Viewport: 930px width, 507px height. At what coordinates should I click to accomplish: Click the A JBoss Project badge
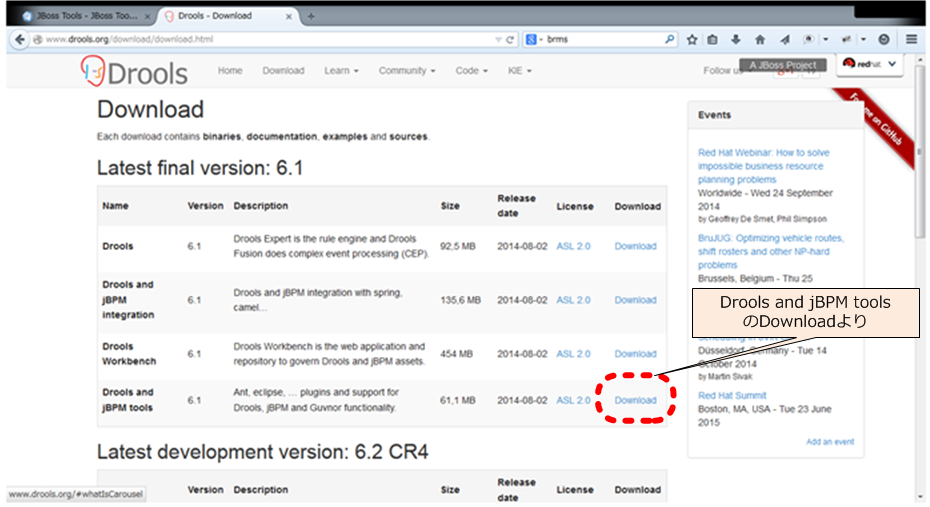click(x=782, y=65)
